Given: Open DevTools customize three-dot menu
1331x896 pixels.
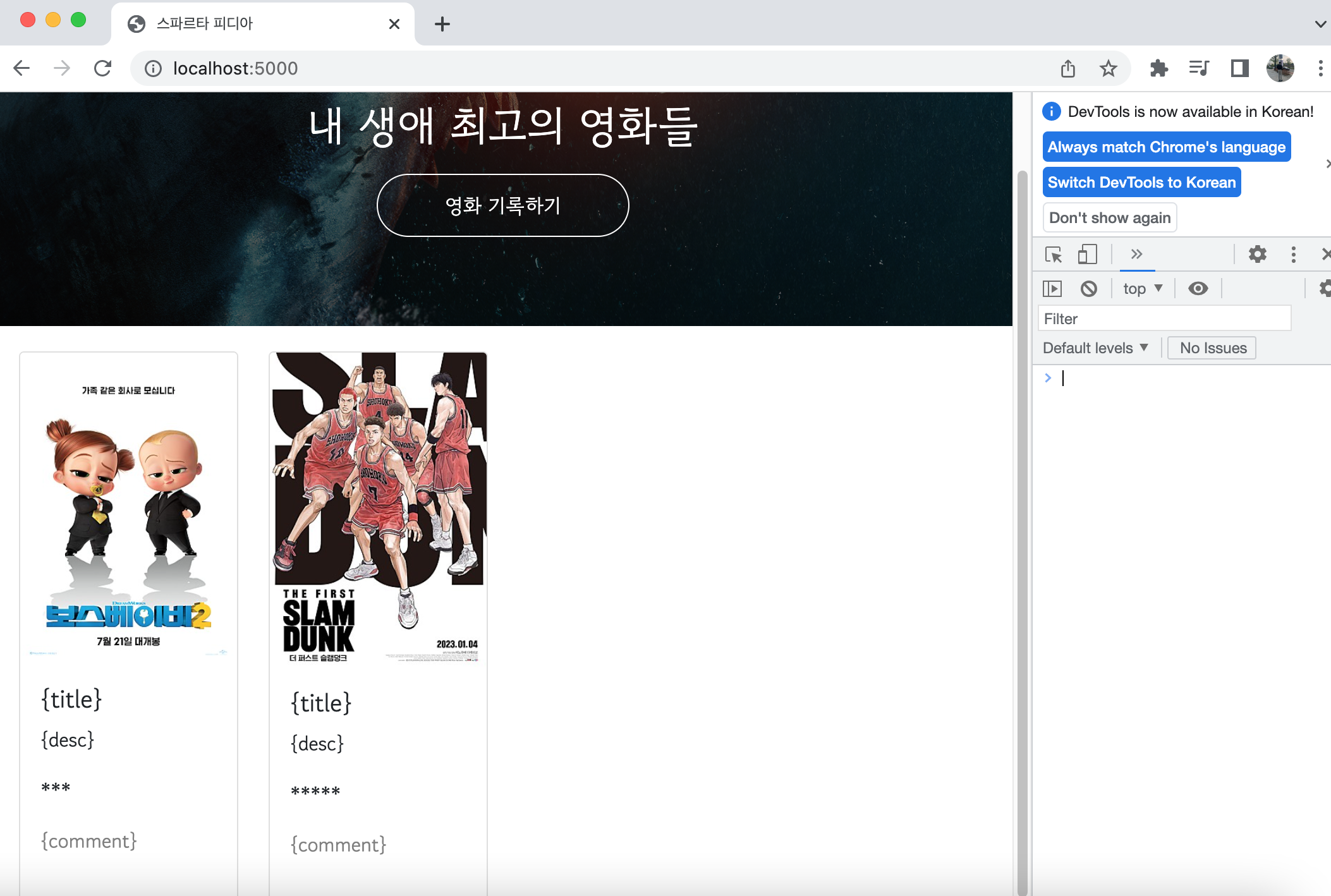Looking at the screenshot, I should click(x=1293, y=254).
